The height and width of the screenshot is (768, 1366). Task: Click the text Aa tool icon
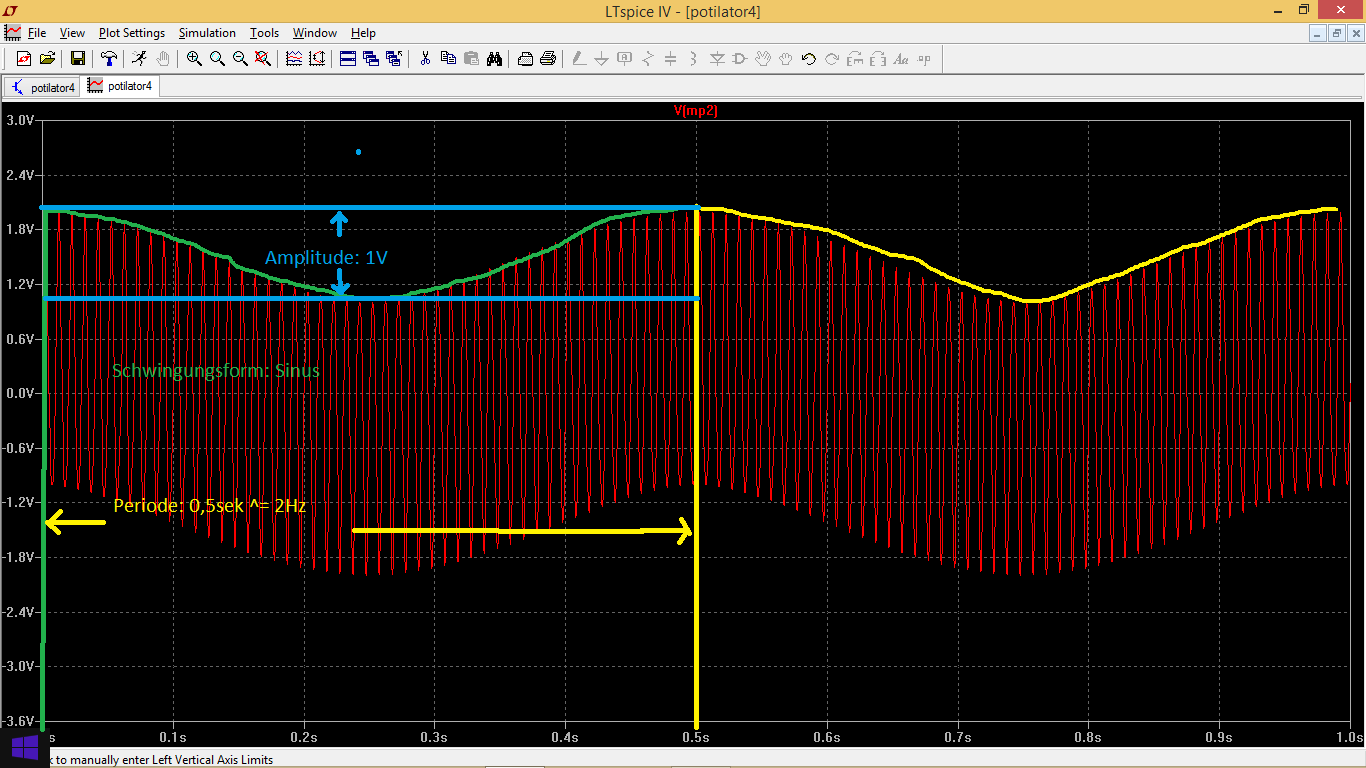tap(901, 59)
